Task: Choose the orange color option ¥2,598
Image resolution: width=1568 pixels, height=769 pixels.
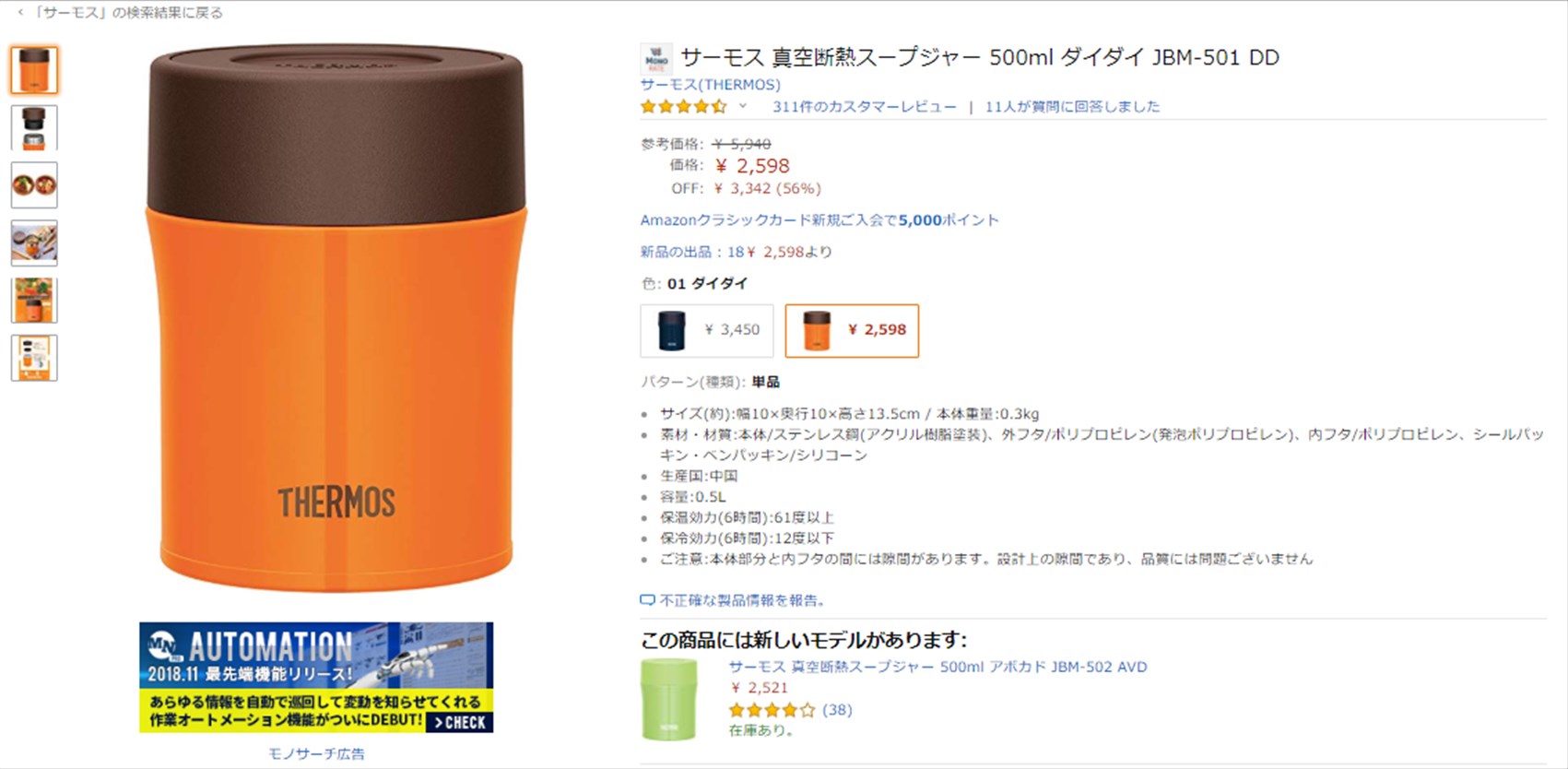Action: (x=852, y=330)
